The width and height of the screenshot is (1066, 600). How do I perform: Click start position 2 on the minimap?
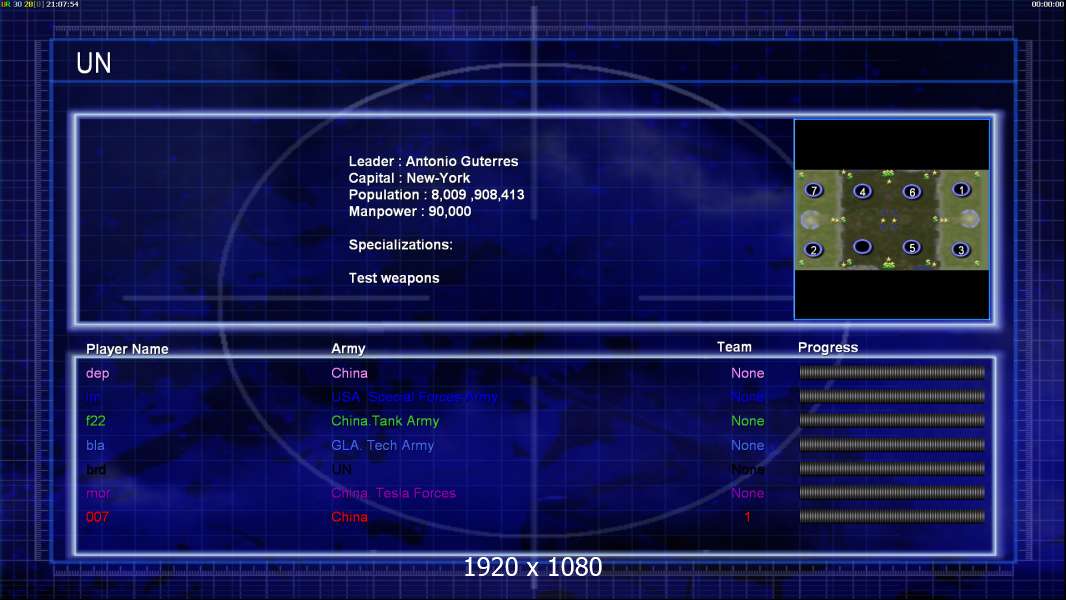tap(814, 249)
